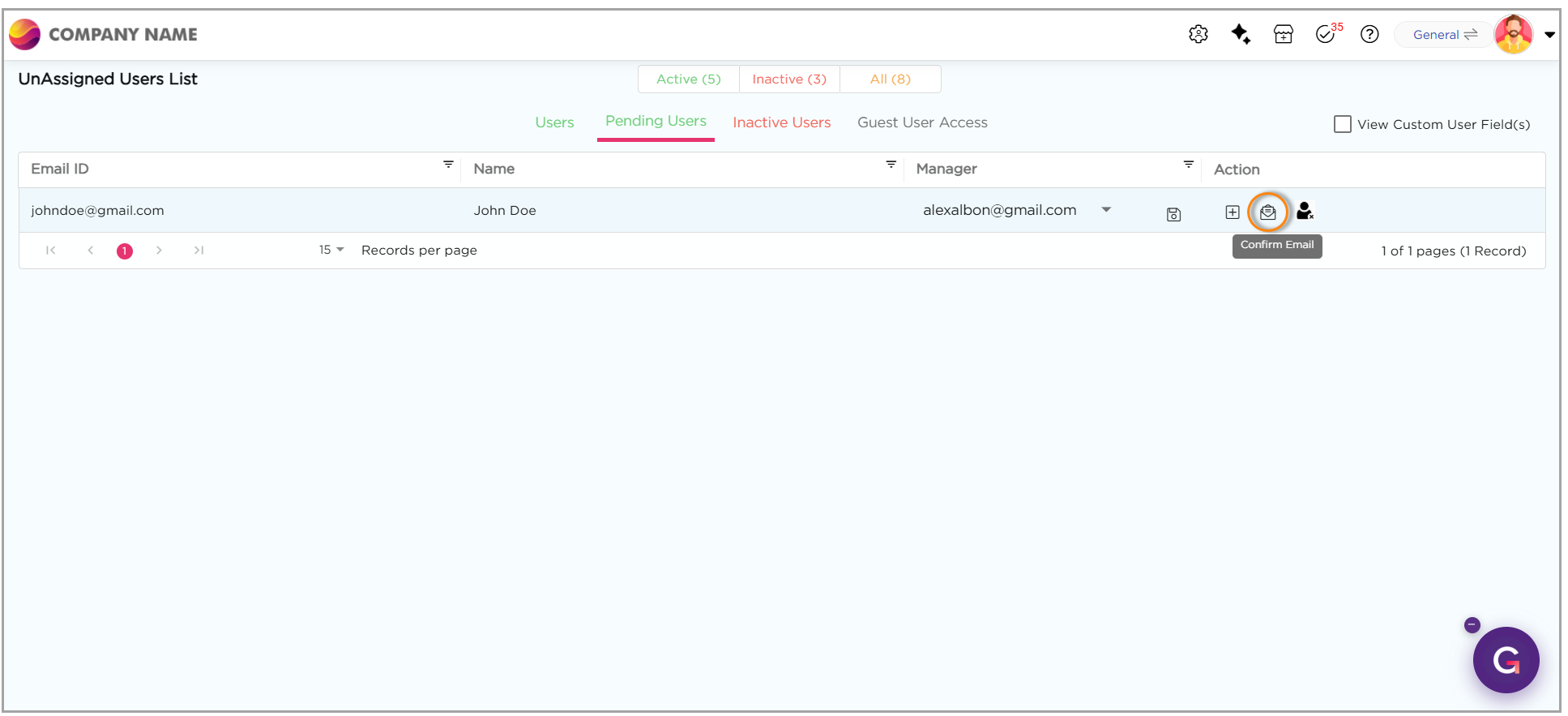Expand the manager dropdown for John Doe

(x=1106, y=210)
